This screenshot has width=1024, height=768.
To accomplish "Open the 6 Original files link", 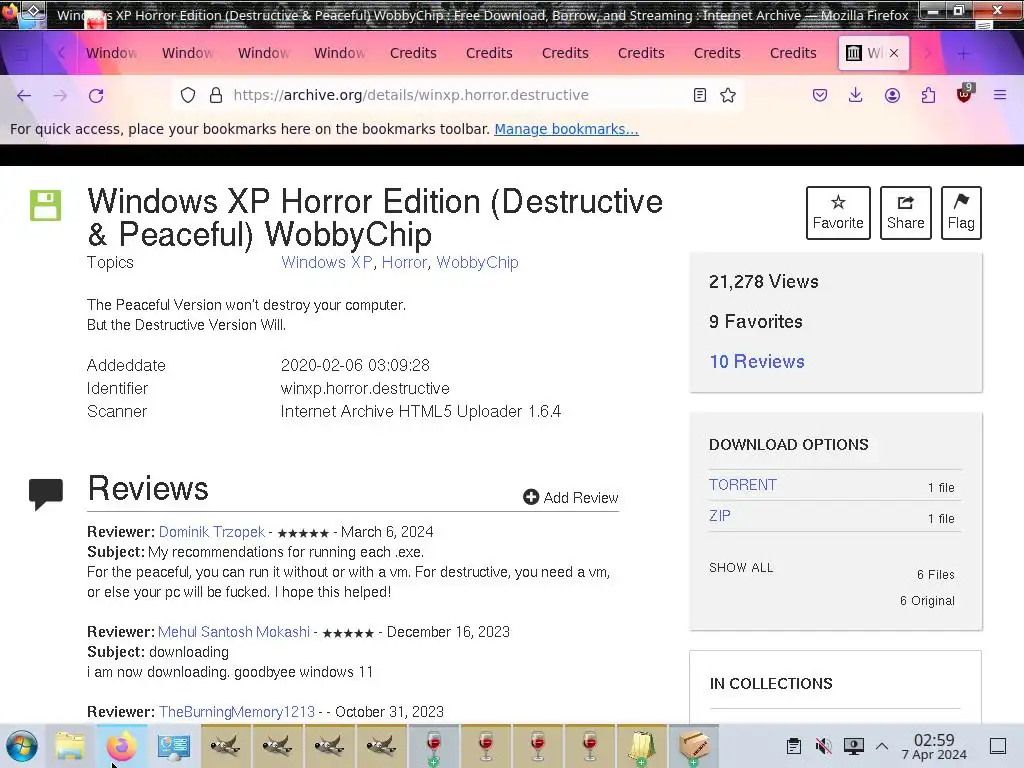I will [x=927, y=601].
